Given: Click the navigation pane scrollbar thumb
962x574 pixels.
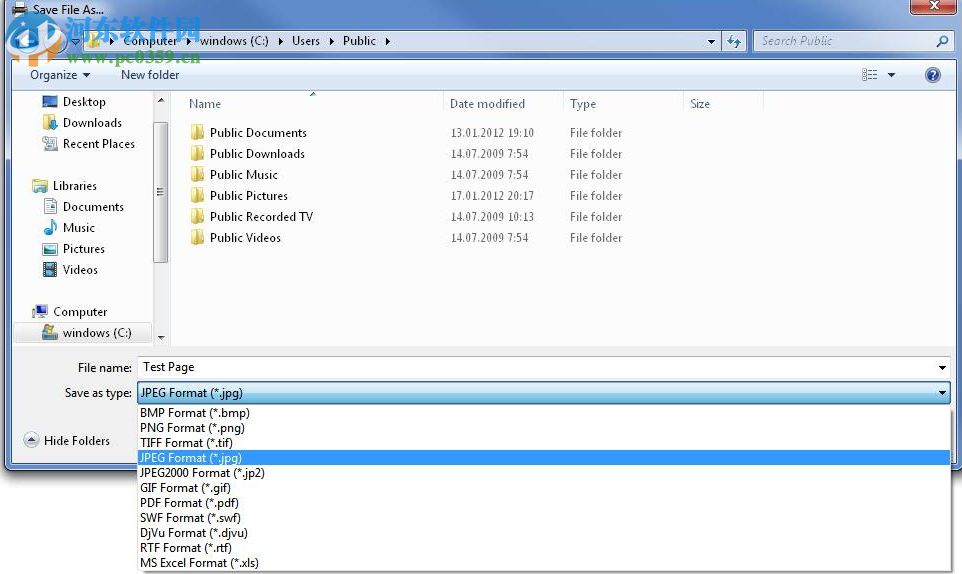Looking at the screenshot, I should [x=160, y=192].
